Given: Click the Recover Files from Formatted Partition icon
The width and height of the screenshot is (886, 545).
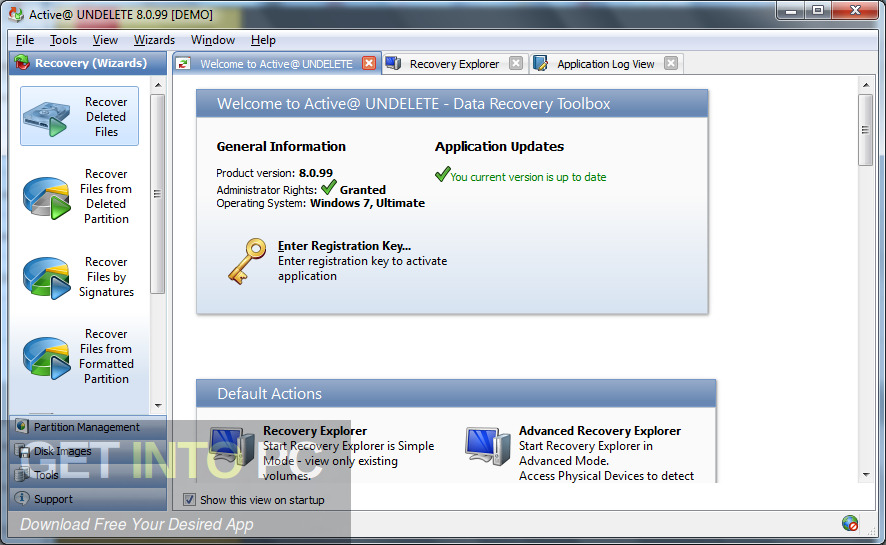Looking at the screenshot, I should (x=46, y=357).
